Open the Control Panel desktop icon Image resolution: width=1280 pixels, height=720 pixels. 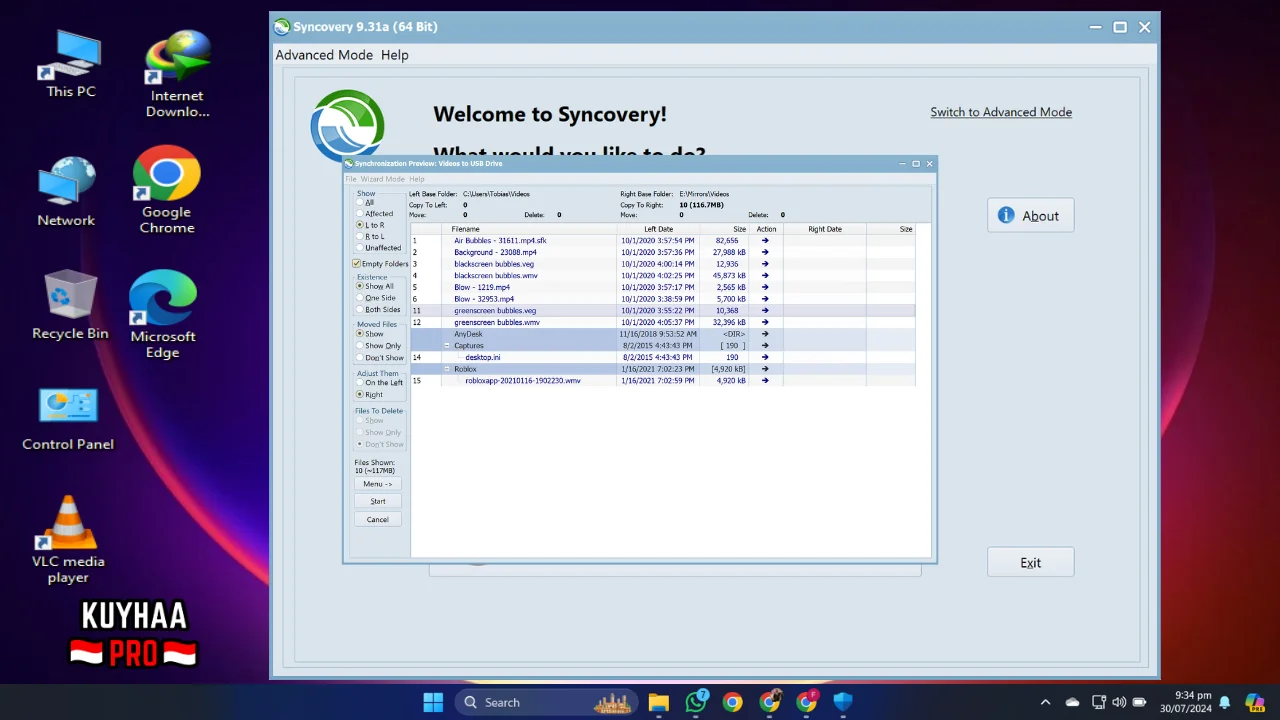(68, 419)
